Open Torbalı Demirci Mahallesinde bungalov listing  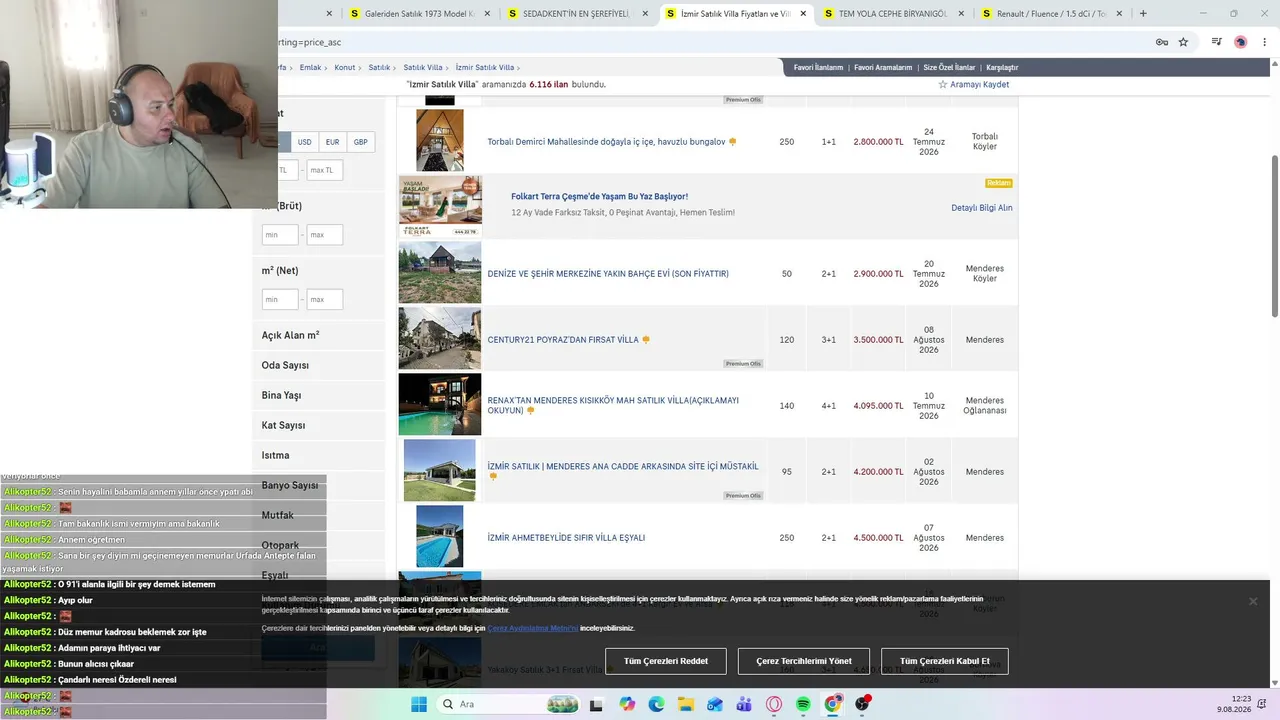(x=606, y=142)
